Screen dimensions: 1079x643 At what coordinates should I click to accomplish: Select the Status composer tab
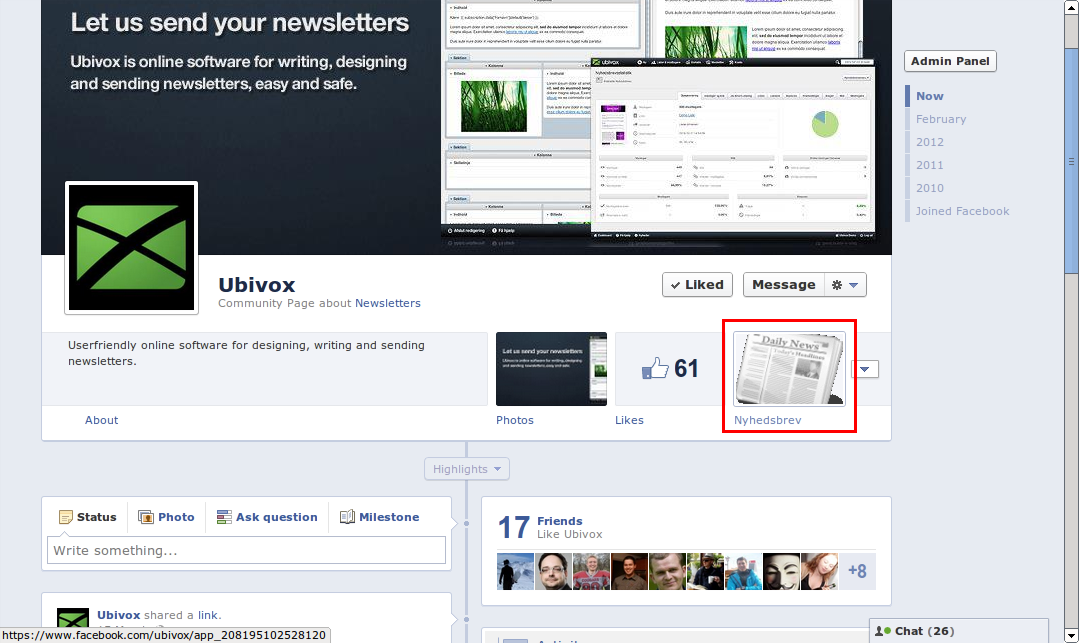87,517
